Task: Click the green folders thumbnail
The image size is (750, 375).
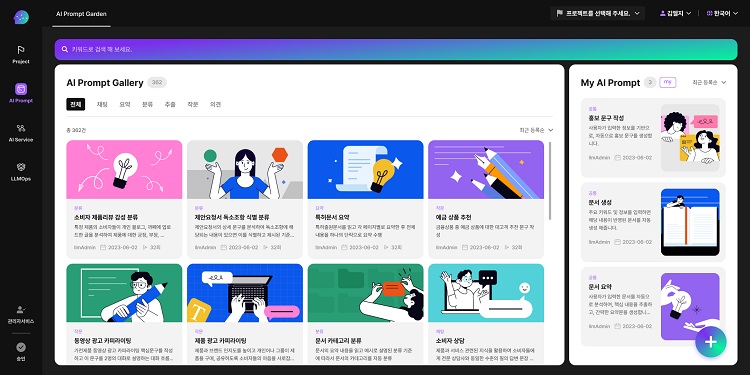Action: click(x=365, y=293)
